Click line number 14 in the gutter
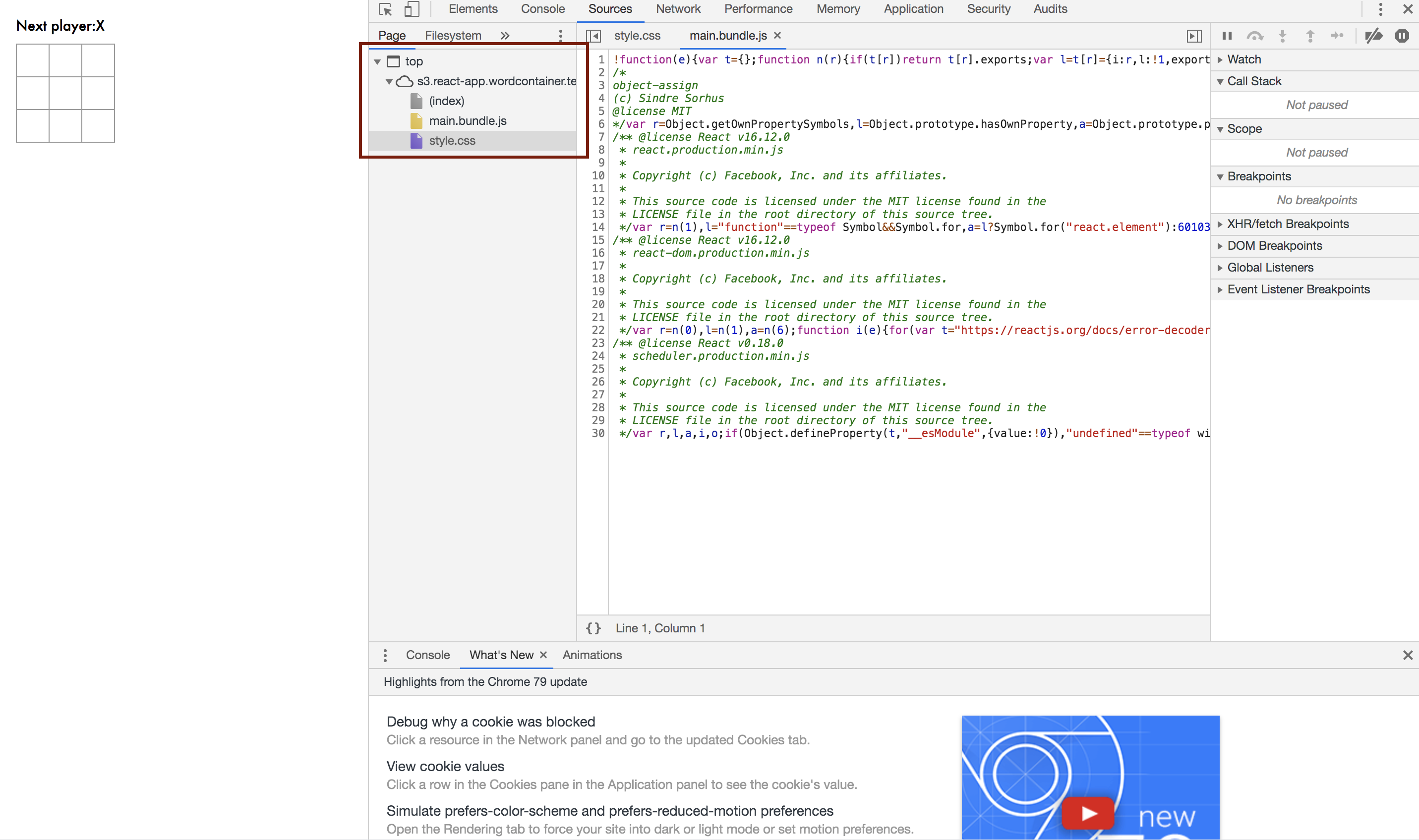Image resolution: width=1419 pixels, height=840 pixels. tap(598, 227)
